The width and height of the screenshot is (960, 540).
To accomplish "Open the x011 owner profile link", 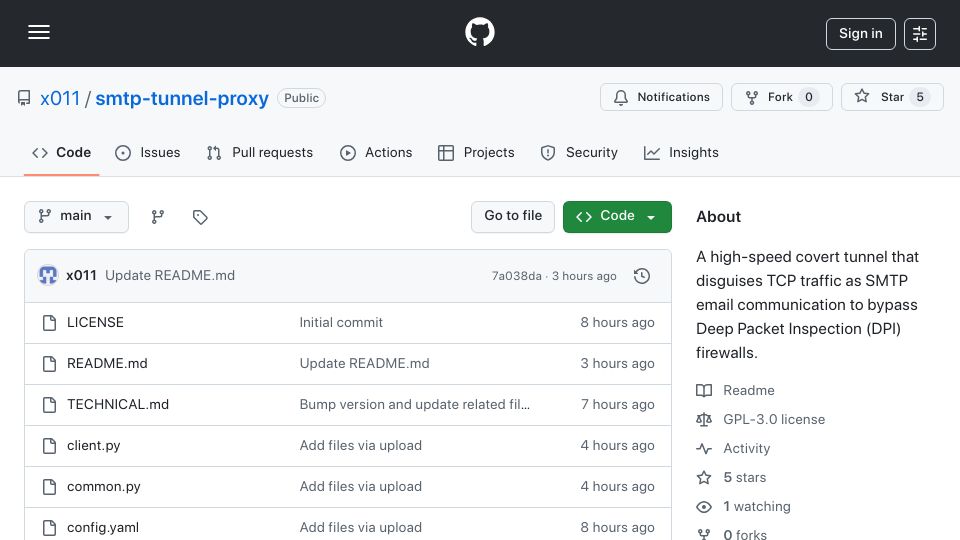I will pos(60,98).
